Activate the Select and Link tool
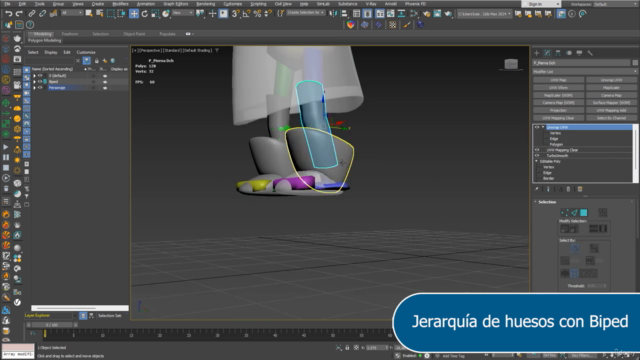Screen dimensions: 640x360 point(32,13)
